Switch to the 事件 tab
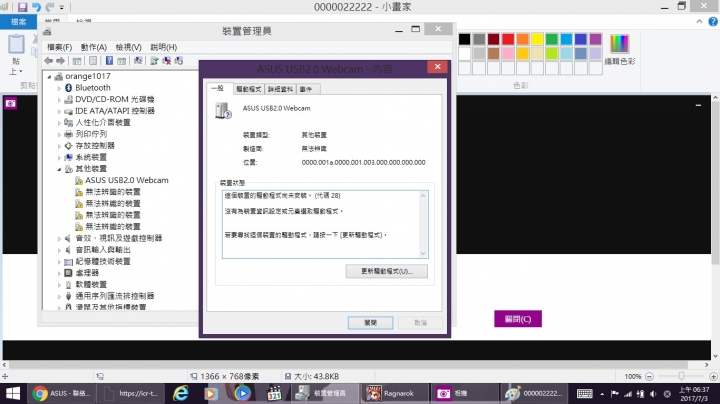Viewport: 720px width, 404px height. (307, 89)
